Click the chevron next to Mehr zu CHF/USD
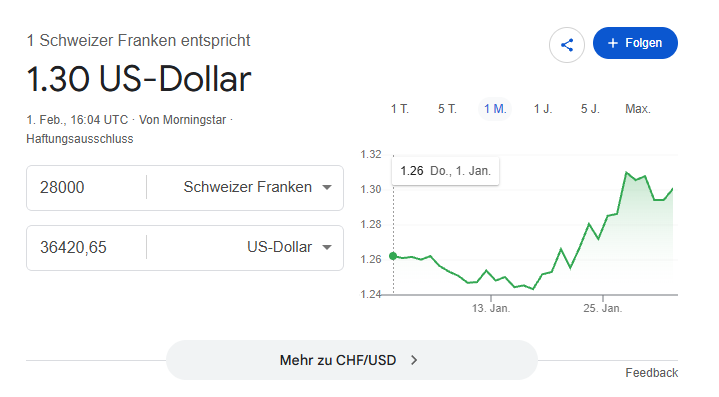The width and height of the screenshot is (719, 397). click(414, 360)
